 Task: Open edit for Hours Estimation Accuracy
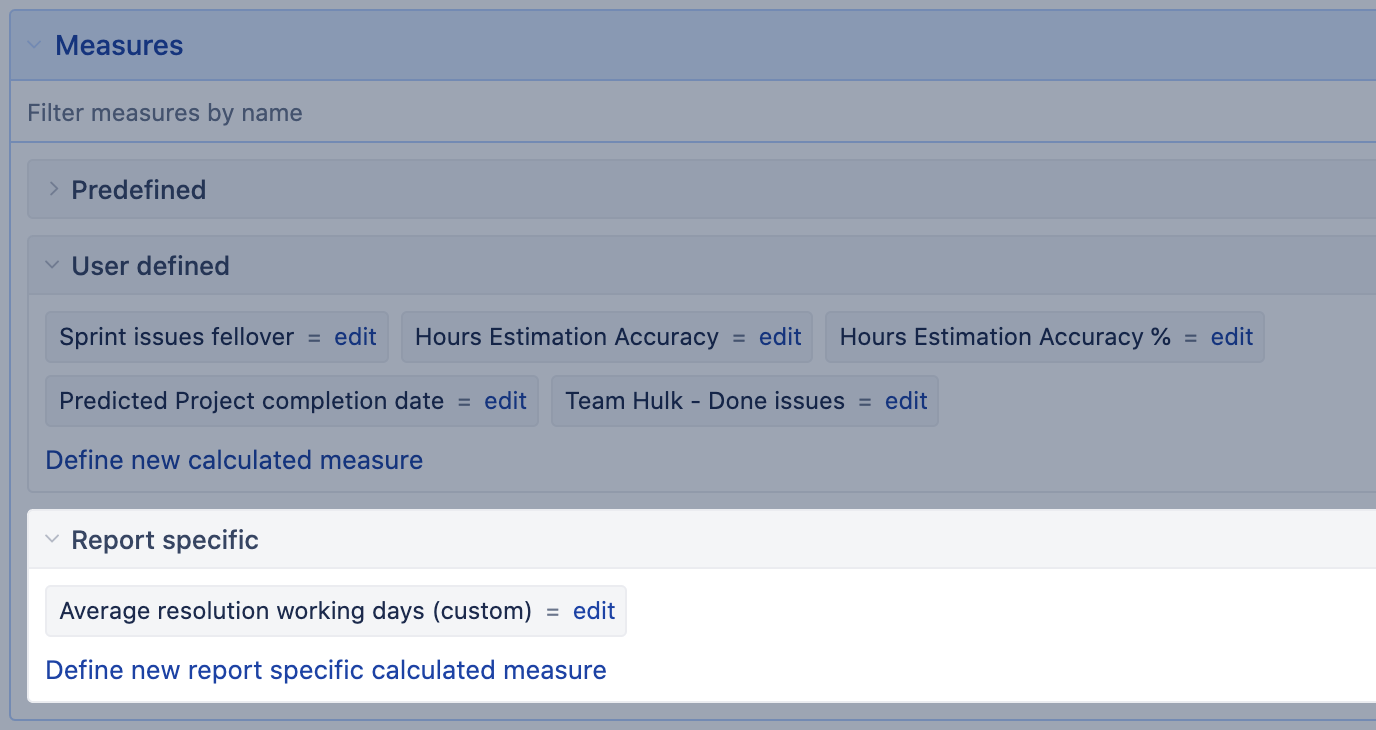pos(780,337)
